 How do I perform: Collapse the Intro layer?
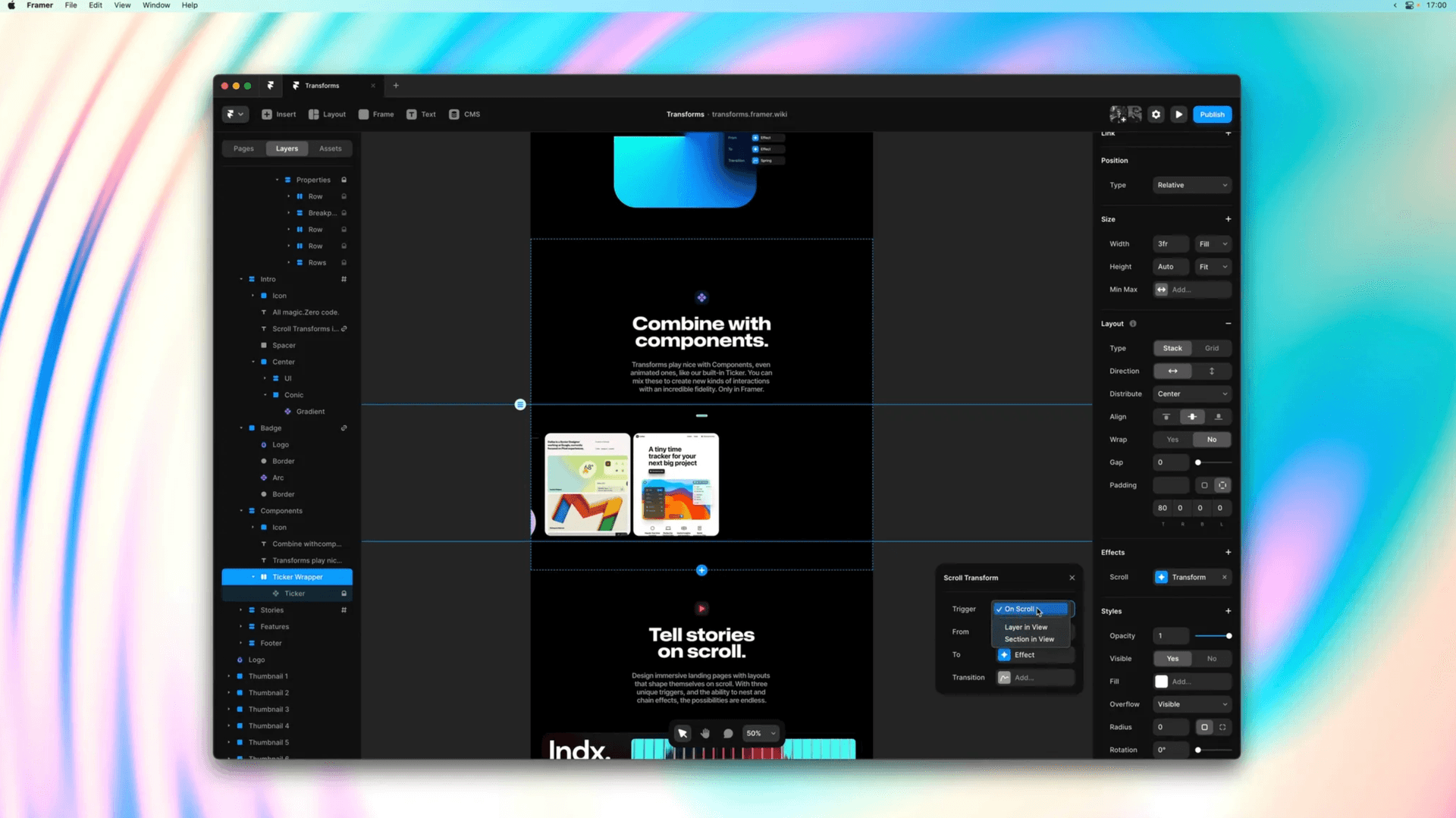pos(241,279)
